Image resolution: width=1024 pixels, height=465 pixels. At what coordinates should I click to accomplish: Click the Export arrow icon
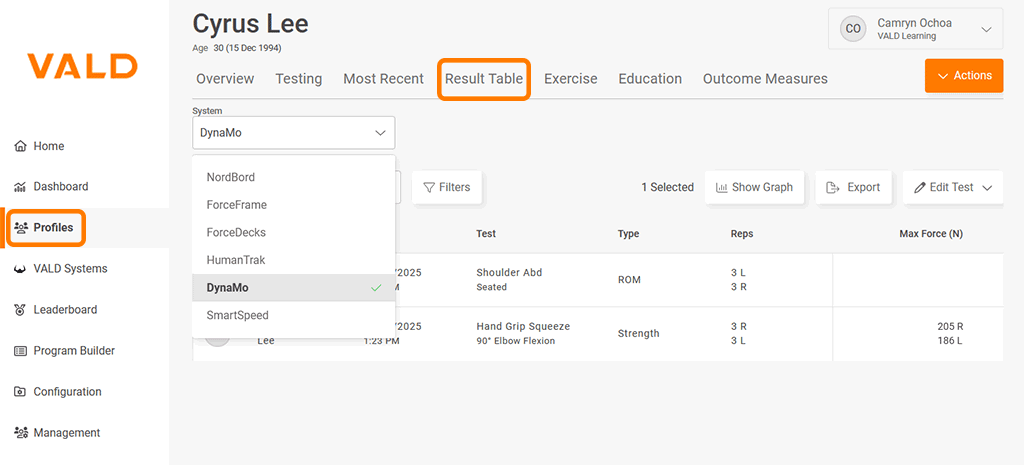coord(833,187)
